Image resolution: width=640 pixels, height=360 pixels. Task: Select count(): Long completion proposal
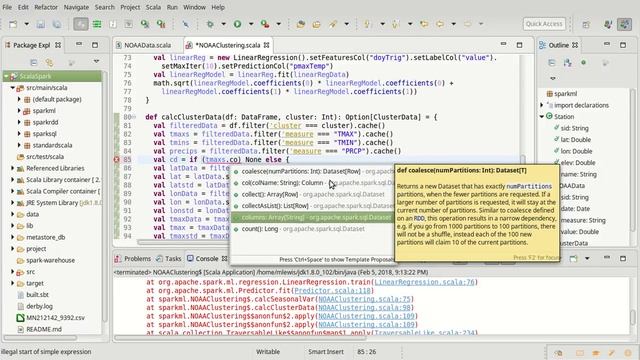pyautogui.click(x=313, y=229)
